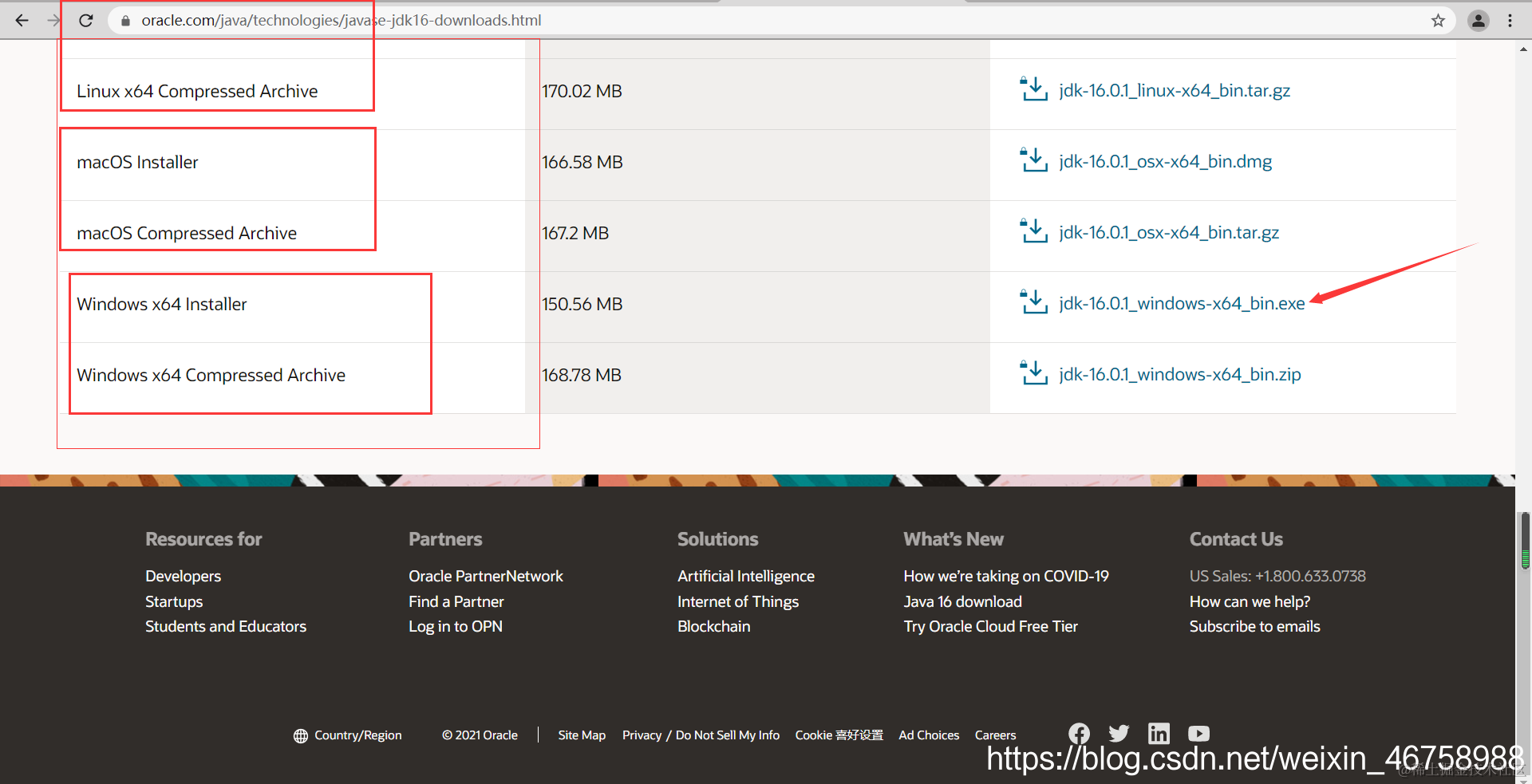Open Privacy / Do Not Sell My Info

(x=701, y=735)
